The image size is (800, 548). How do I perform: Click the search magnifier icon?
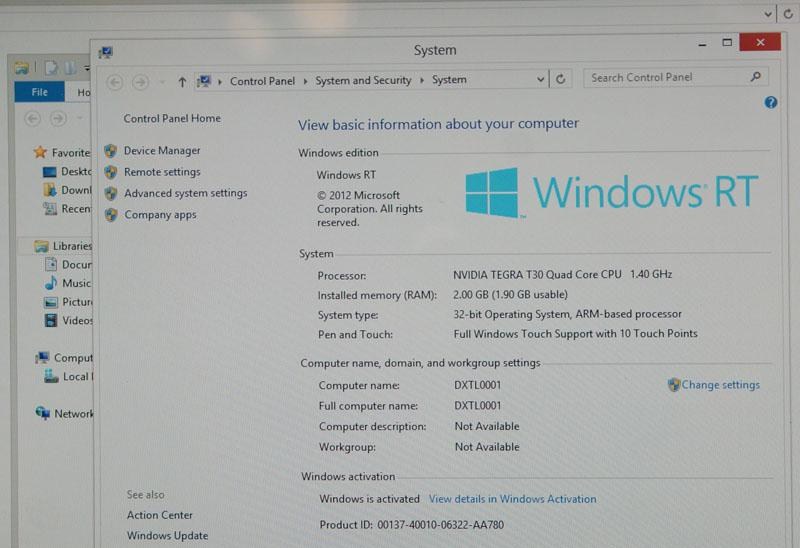click(x=756, y=77)
